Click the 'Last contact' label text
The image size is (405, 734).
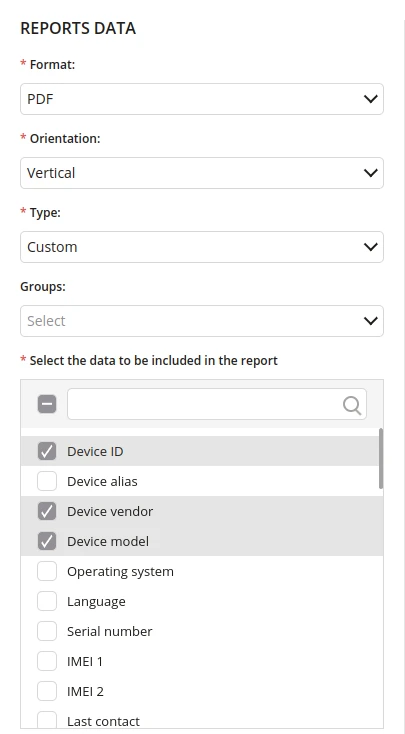click(x=103, y=721)
